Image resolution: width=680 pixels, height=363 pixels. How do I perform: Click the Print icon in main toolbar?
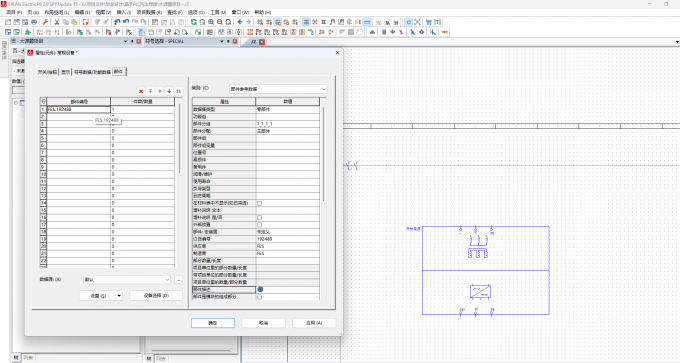[34, 22]
